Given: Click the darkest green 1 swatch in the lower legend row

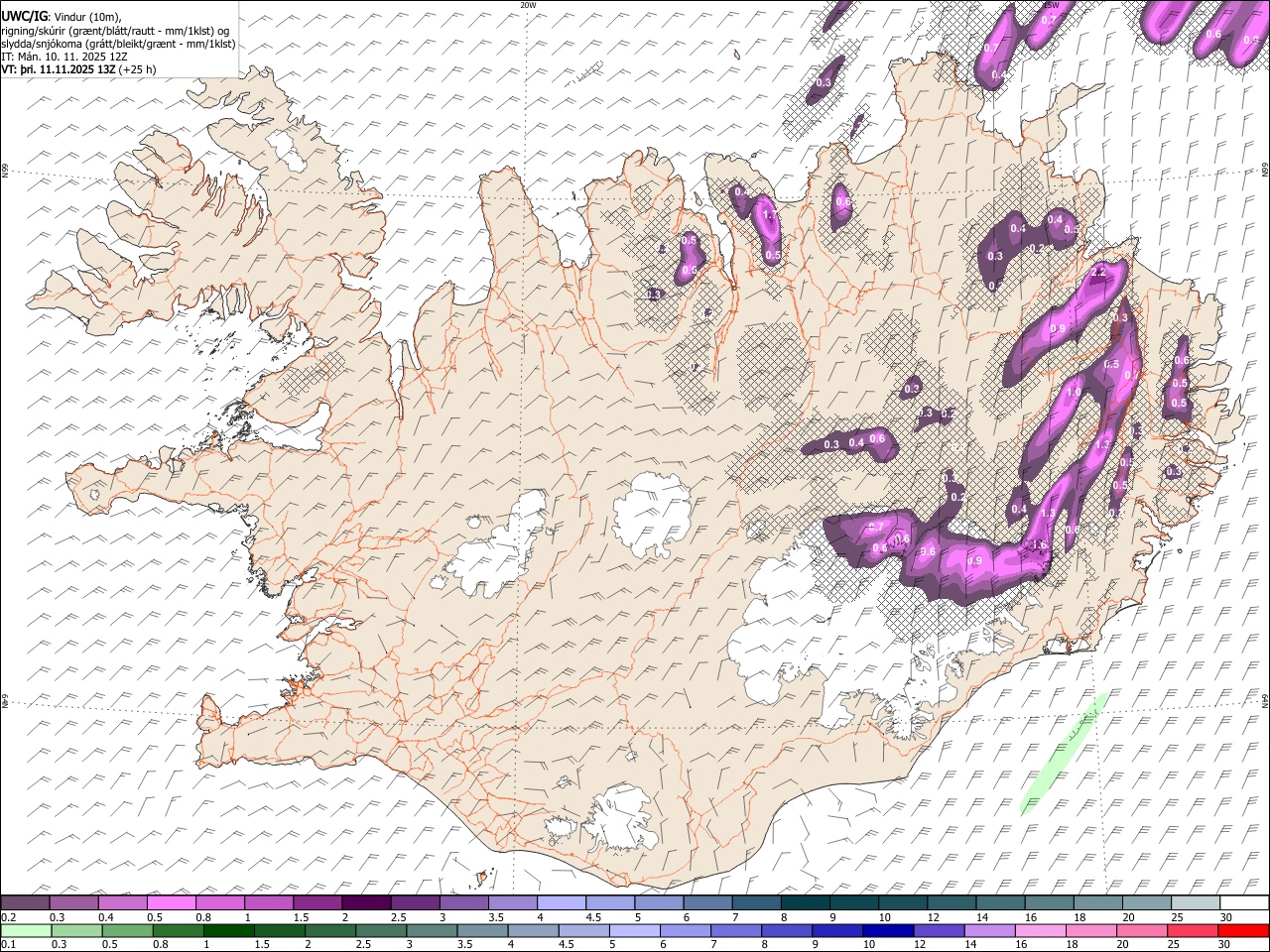Looking at the screenshot, I should pos(229,930).
